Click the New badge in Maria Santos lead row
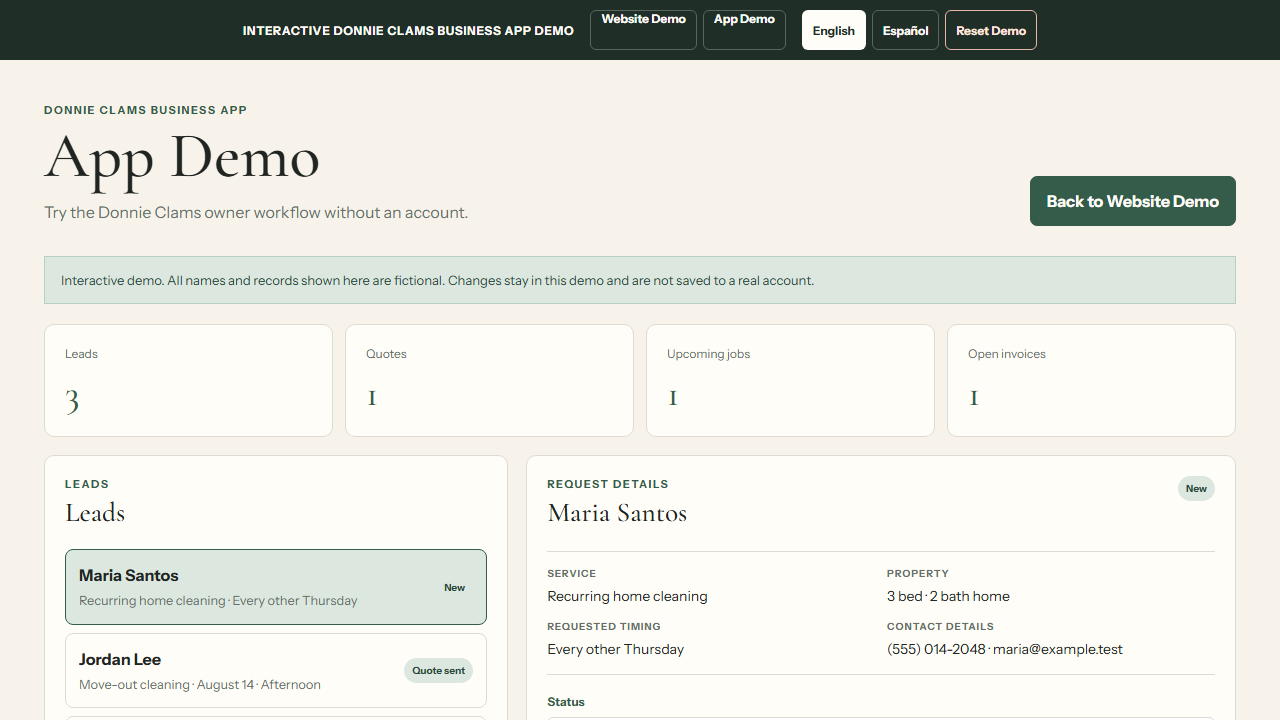The image size is (1280, 720). 455,588
